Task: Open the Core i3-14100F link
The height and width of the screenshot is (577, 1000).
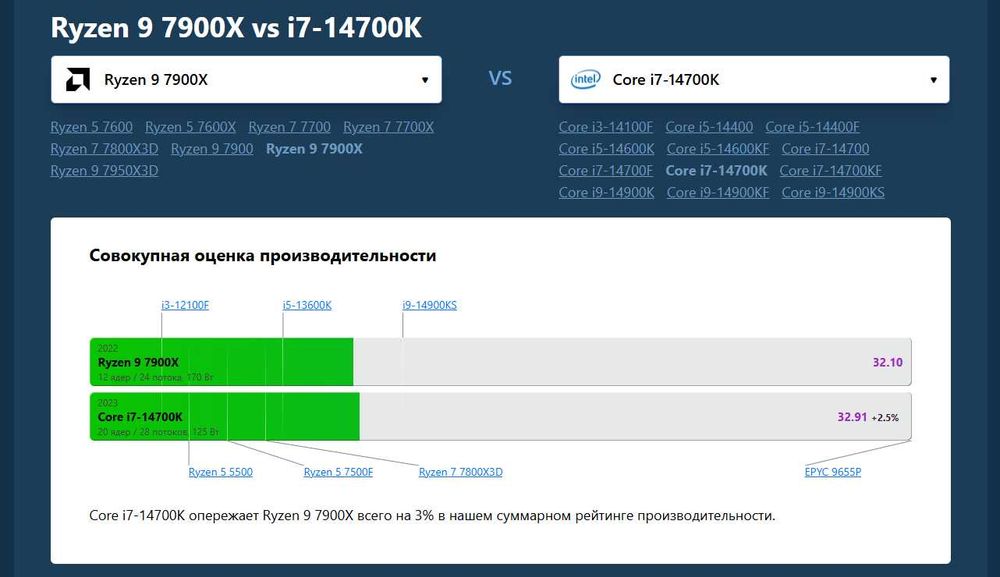Action: tap(606, 127)
